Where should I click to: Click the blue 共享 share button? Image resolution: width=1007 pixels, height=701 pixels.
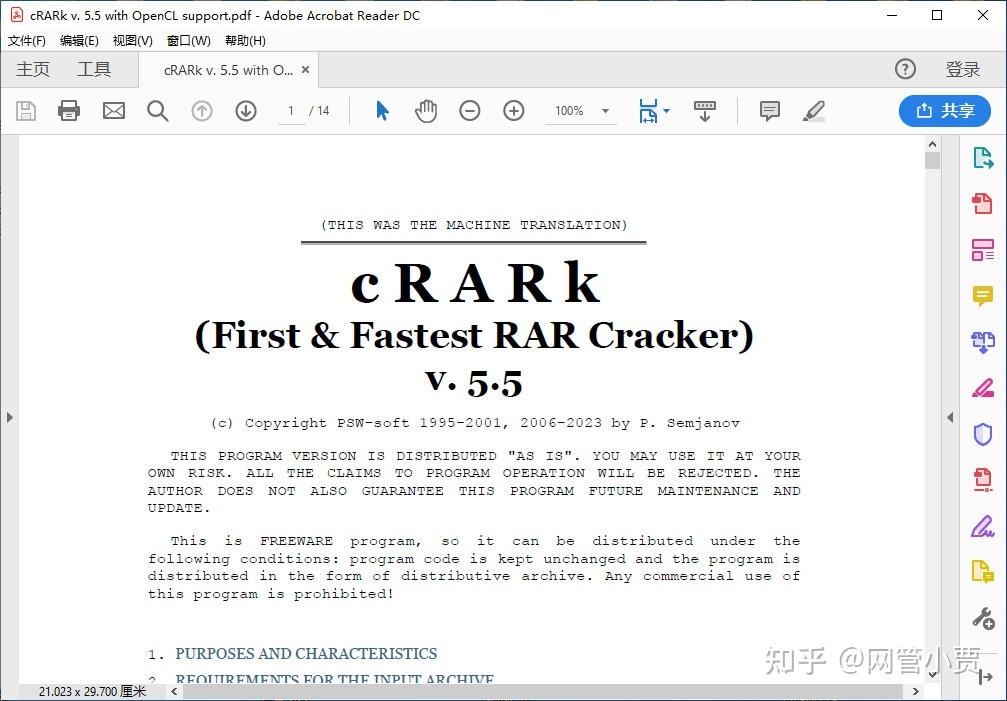point(944,110)
